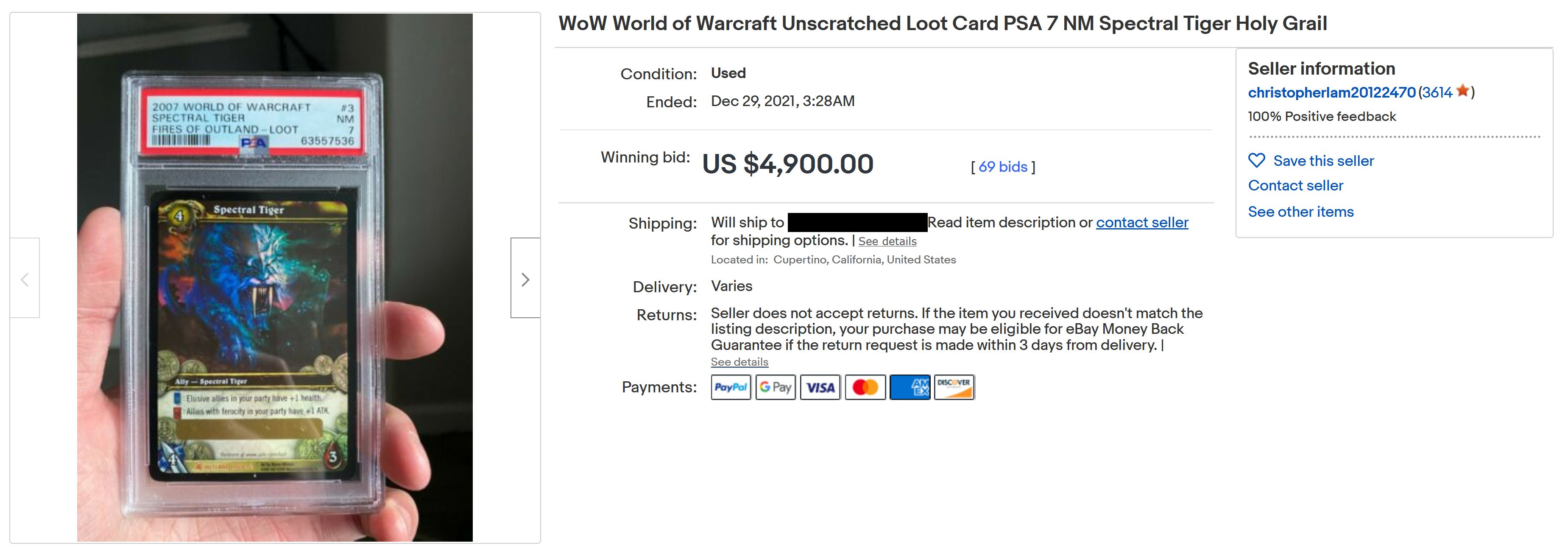Show the next listing photo
The height and width of the screenshot is (551, 1568).
525,278
